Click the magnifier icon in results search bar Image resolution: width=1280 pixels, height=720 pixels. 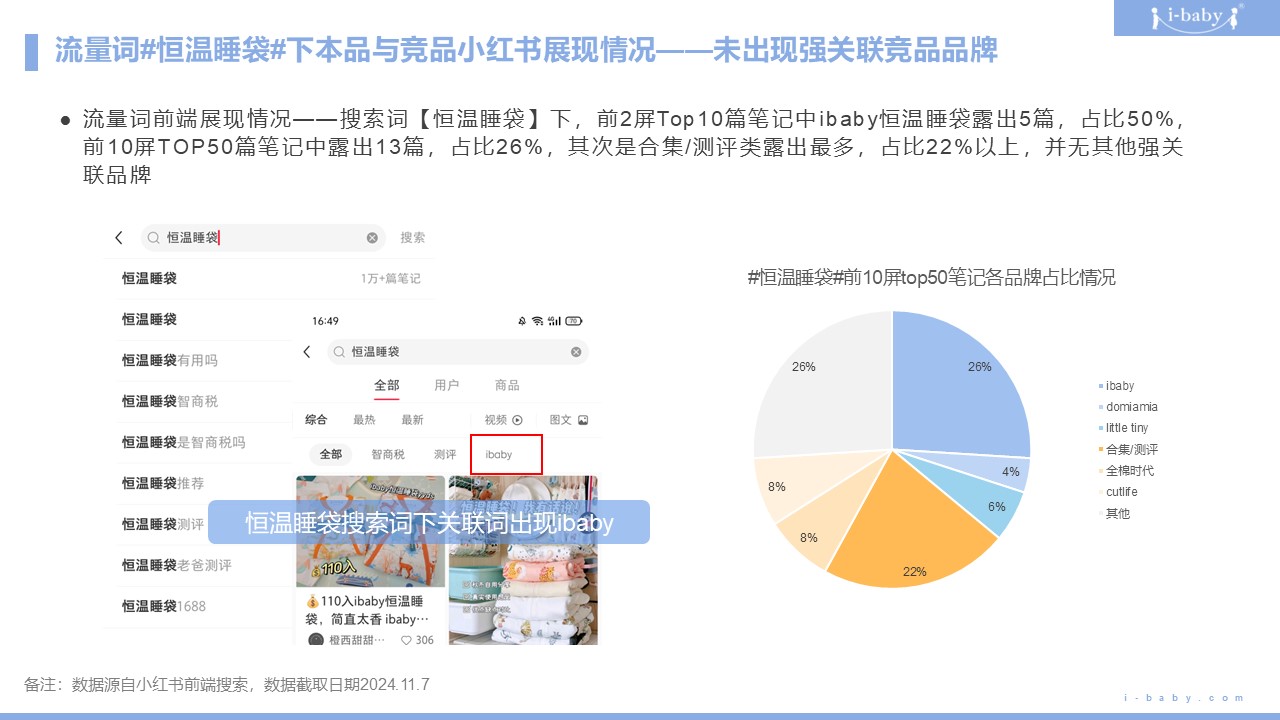pyautogui.click(x=340, y=352)
